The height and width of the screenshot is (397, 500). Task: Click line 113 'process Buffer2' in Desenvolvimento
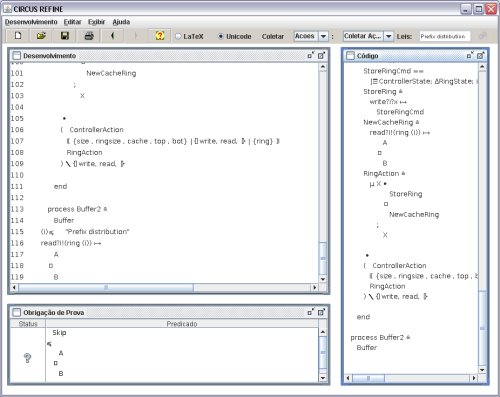[x=77, y=209]
